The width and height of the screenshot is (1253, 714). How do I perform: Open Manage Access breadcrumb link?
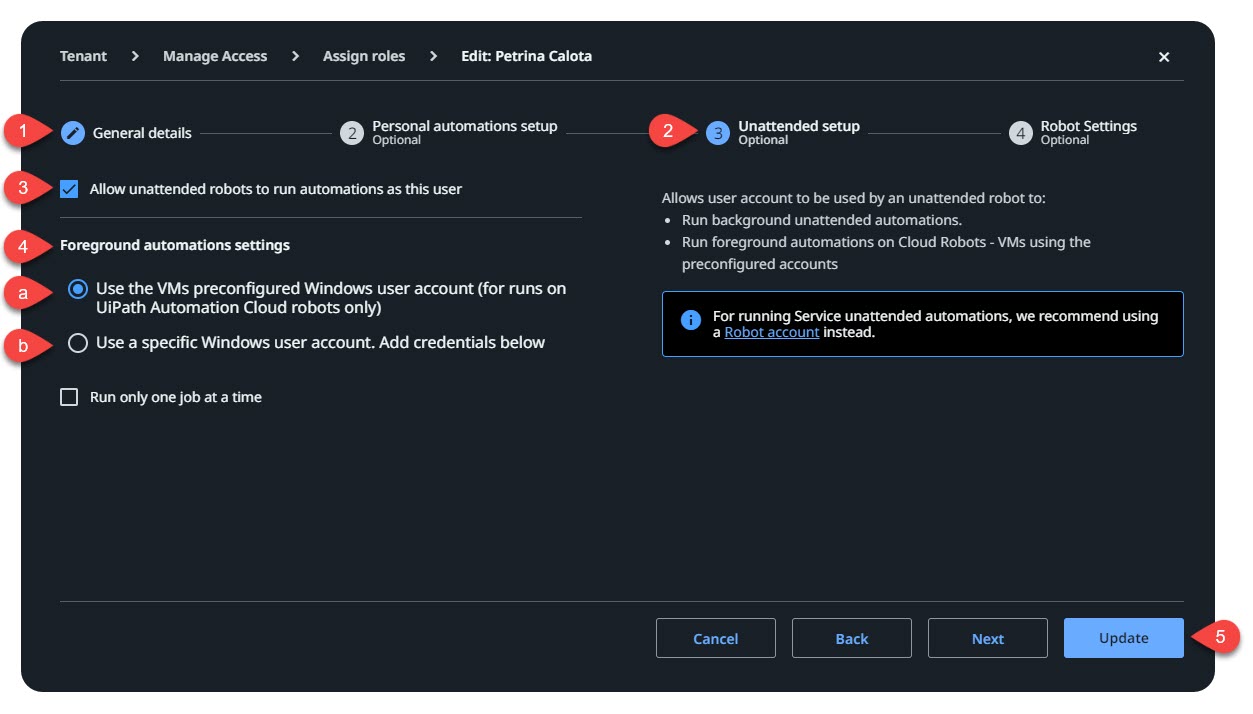pyautogui.click(x=215, y=56)
